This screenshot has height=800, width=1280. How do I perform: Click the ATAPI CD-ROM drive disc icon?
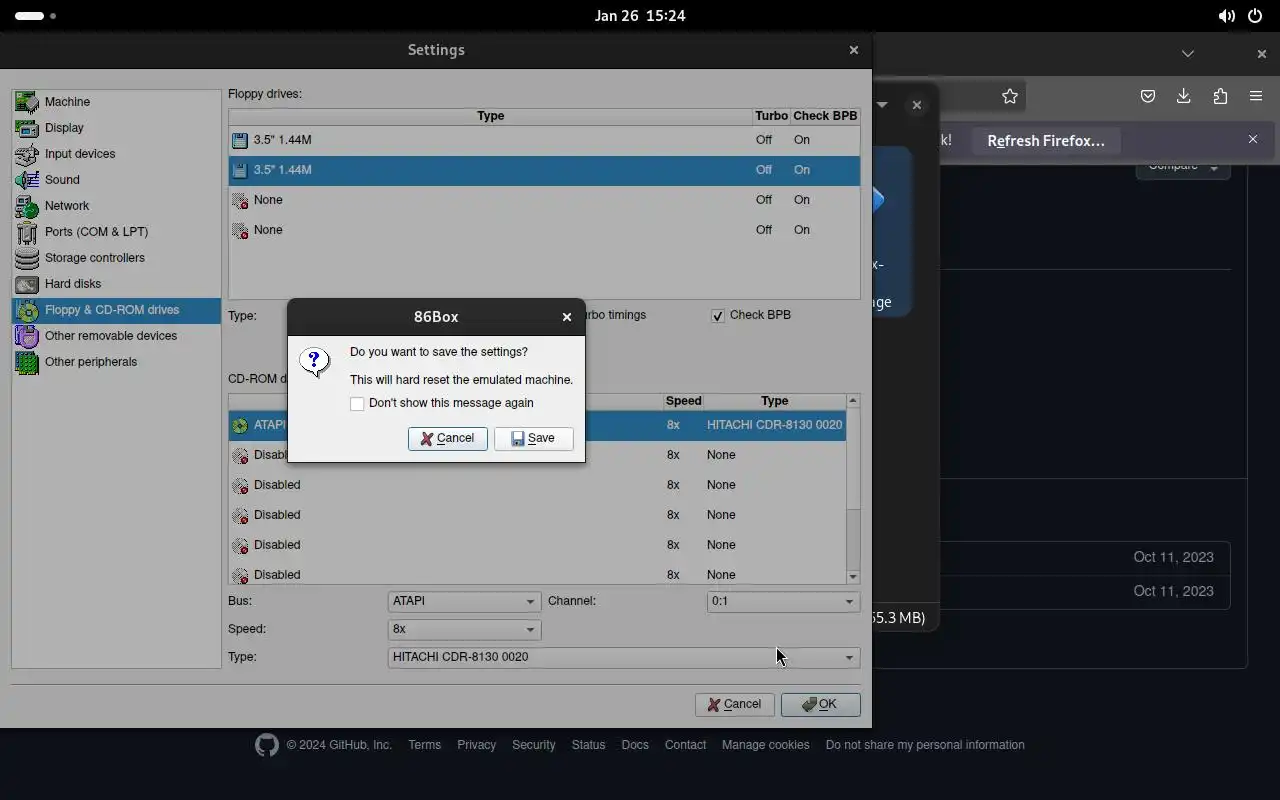click(240, 426)
